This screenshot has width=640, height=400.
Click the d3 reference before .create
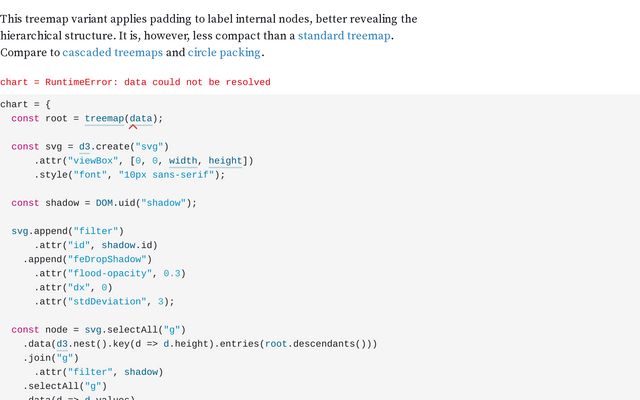[x=84, y=147]
